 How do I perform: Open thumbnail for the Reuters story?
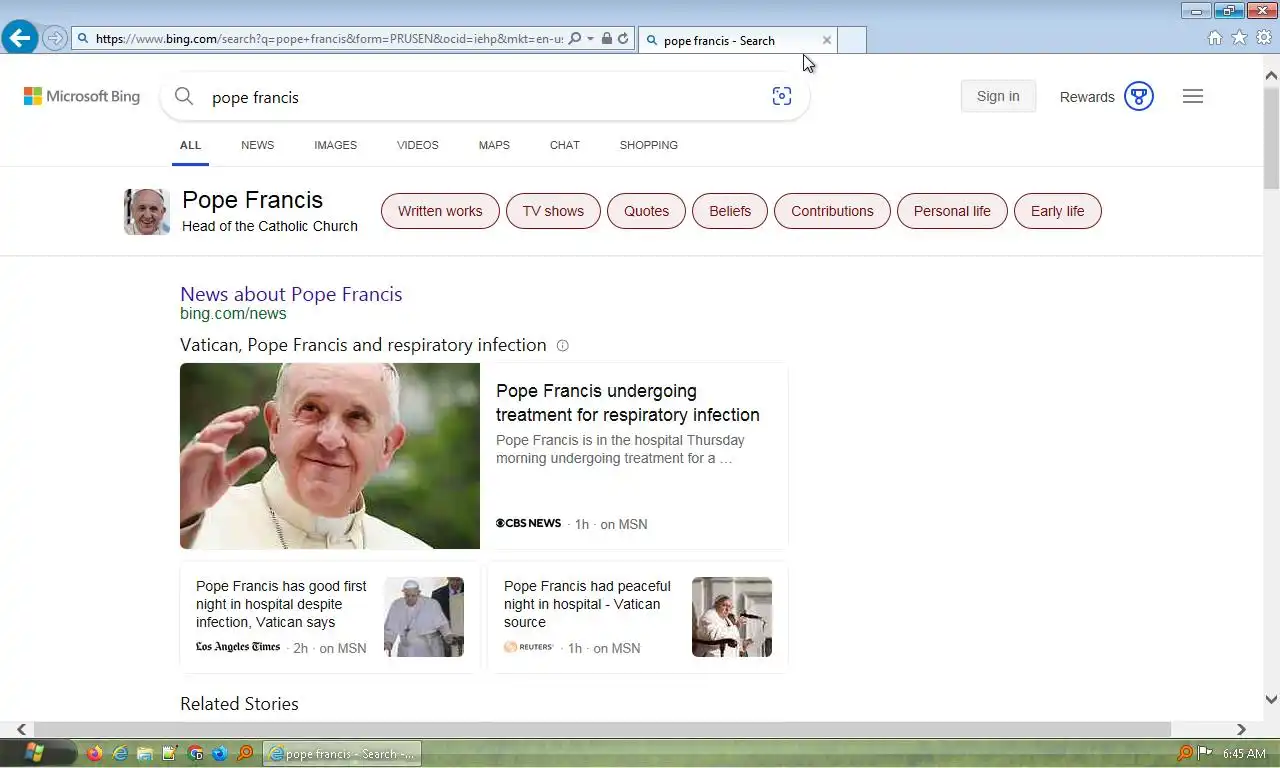point(732,617)
